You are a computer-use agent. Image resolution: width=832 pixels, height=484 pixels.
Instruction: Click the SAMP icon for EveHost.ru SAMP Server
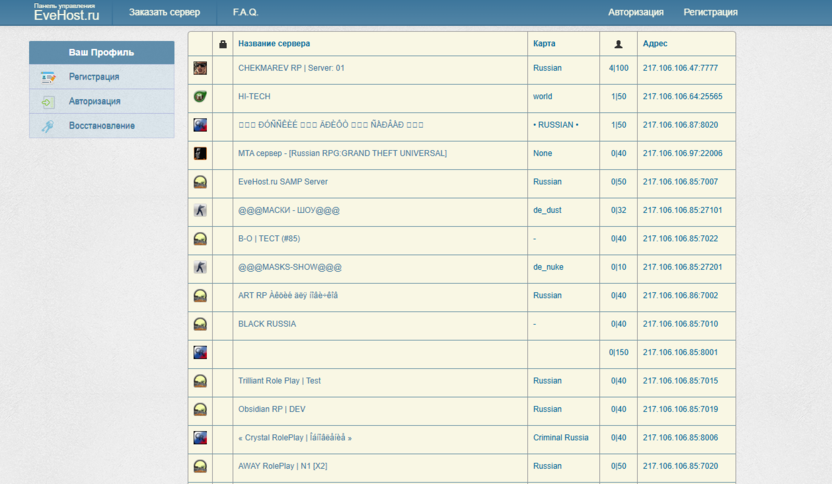click(200, 182)
